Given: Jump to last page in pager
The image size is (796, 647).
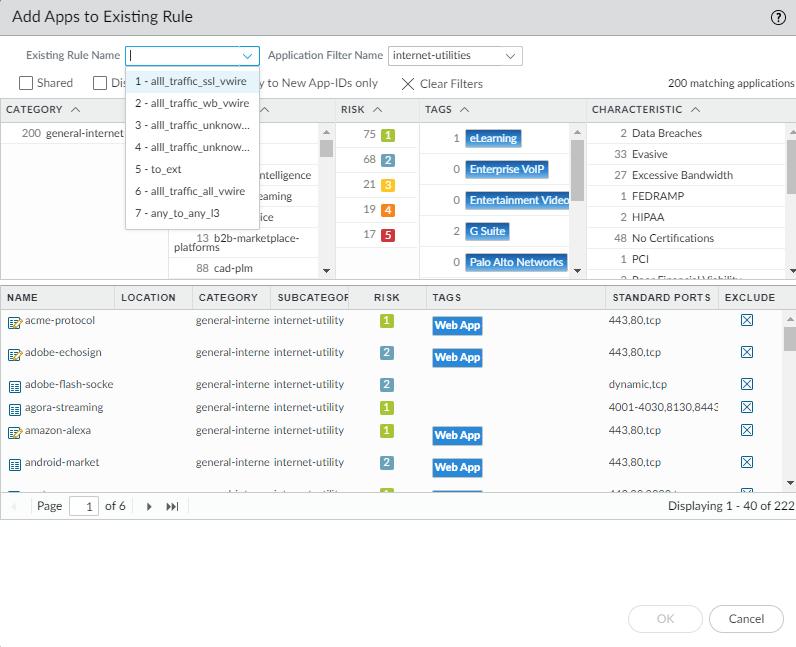Looking at the screenshot, I should [172, 507].
